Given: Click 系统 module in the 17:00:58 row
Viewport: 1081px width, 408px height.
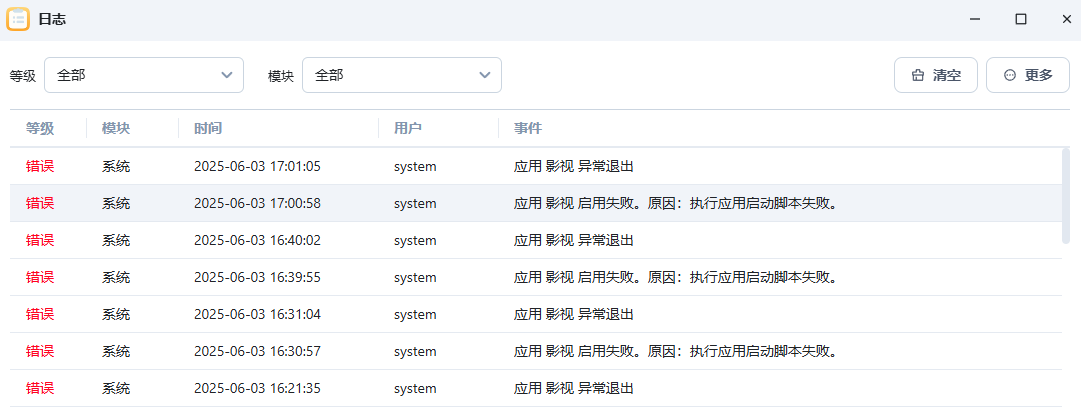Looking at the screenshot, I should 116,203.
